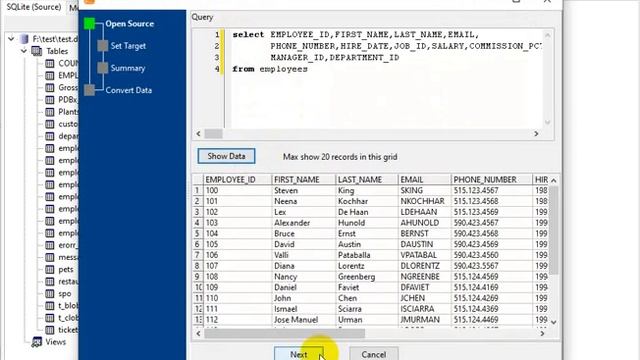Click the FIRST_NAME column header
Screen dimensions: 640x360
click(x=304, y=180)
